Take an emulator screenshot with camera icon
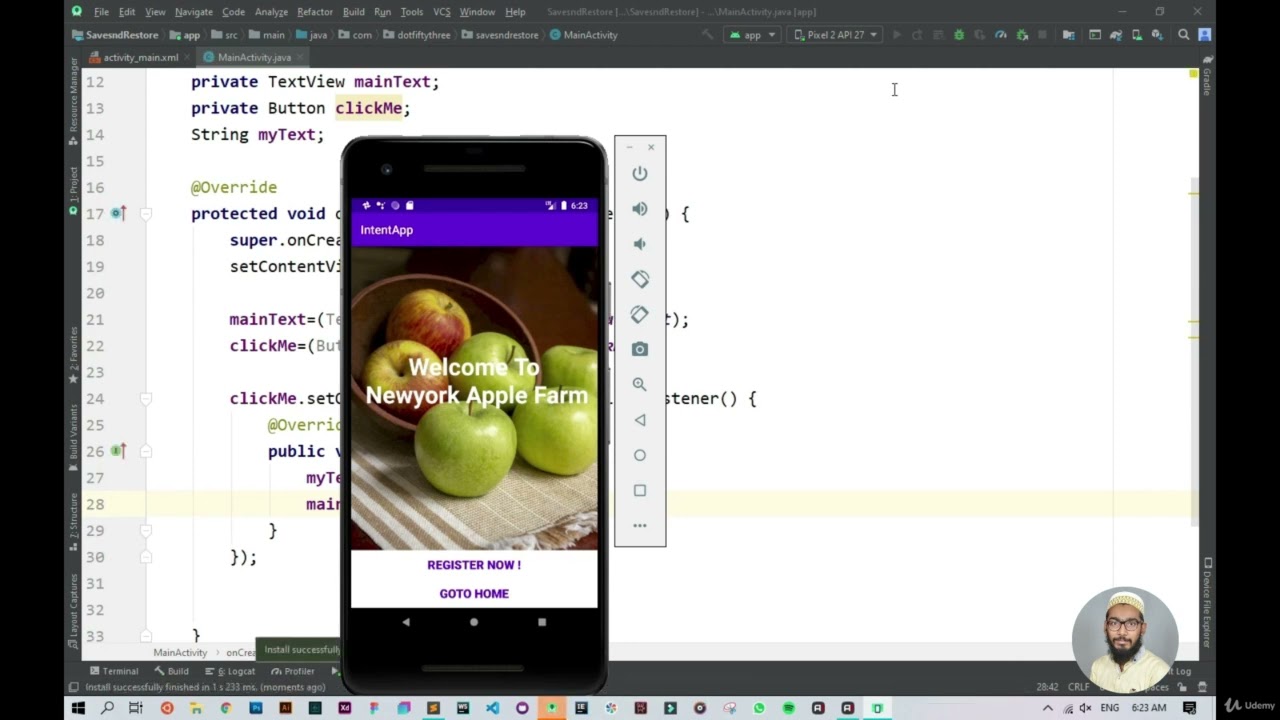1280x720 pixels. click(640, 349)
